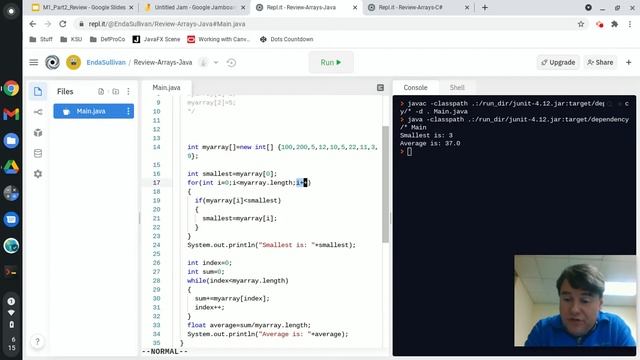Click line 24 println Smallest statement
The image size is (640, 360).
pos(271,245)
